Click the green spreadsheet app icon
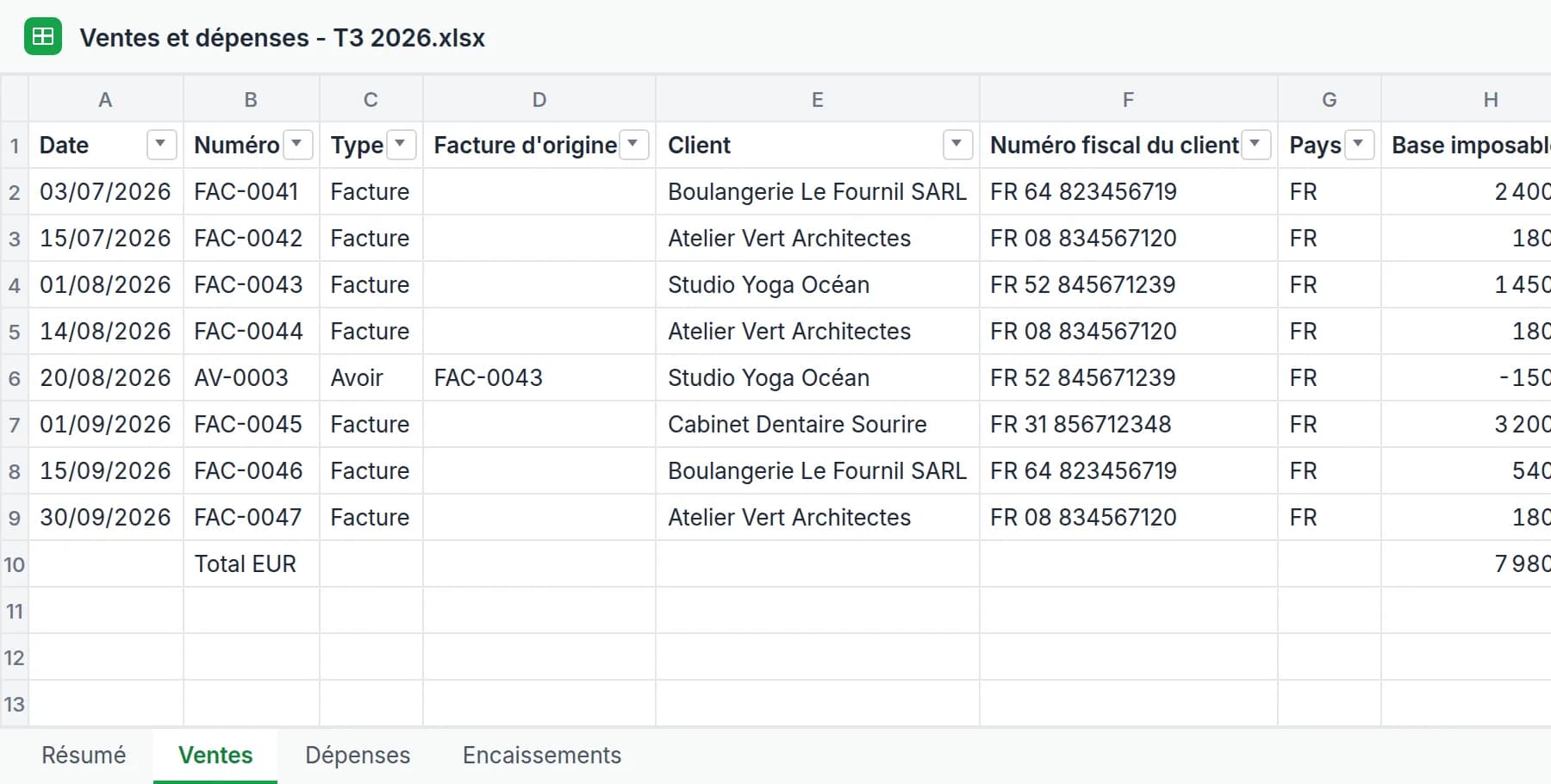The width and height of the screenshot is (1551, 784). (x=43, y=37)
